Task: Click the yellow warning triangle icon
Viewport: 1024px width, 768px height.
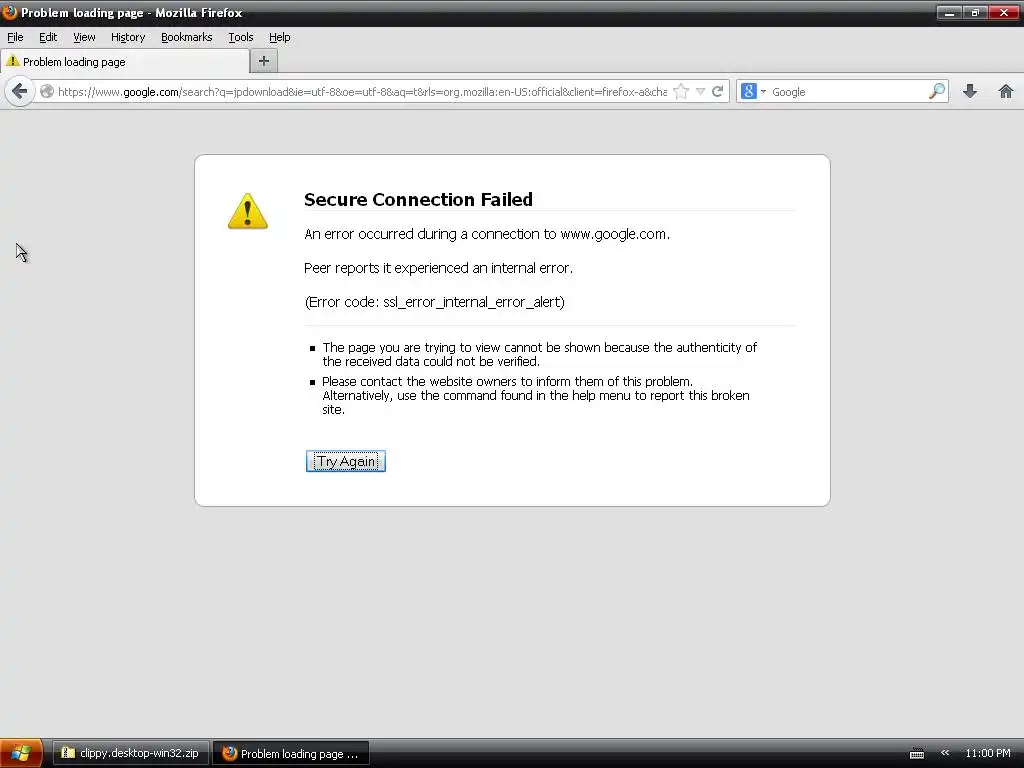Action: coord(248,211)
